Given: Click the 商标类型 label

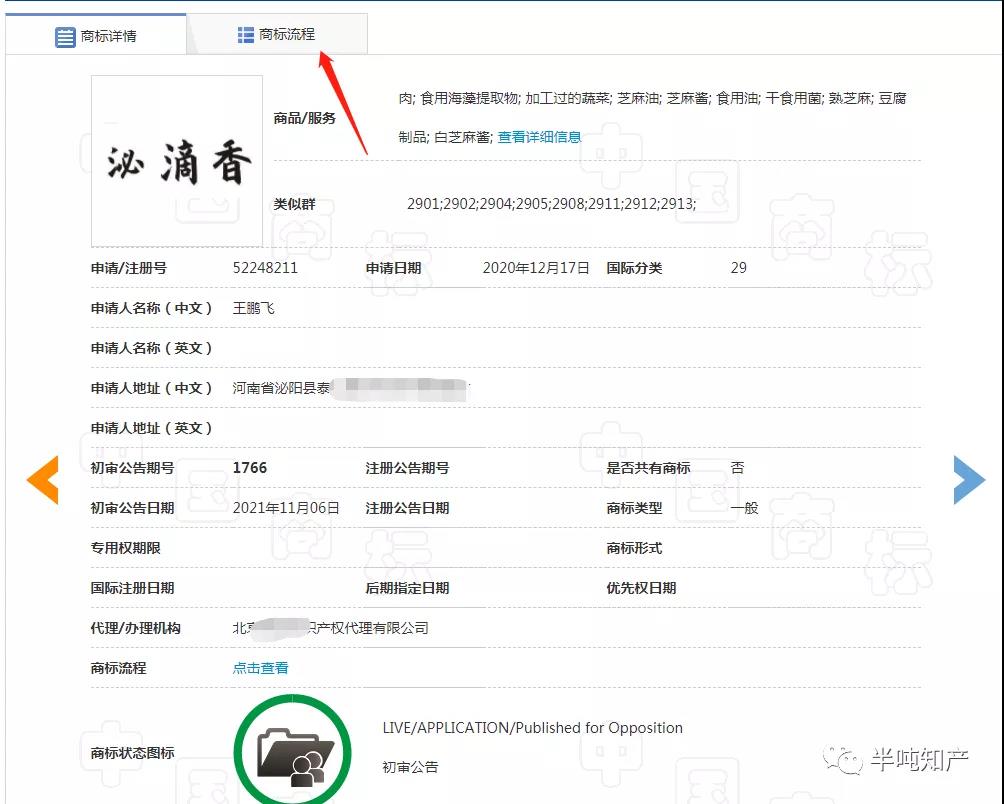Looking at the screenshot, I should [634, 508].
